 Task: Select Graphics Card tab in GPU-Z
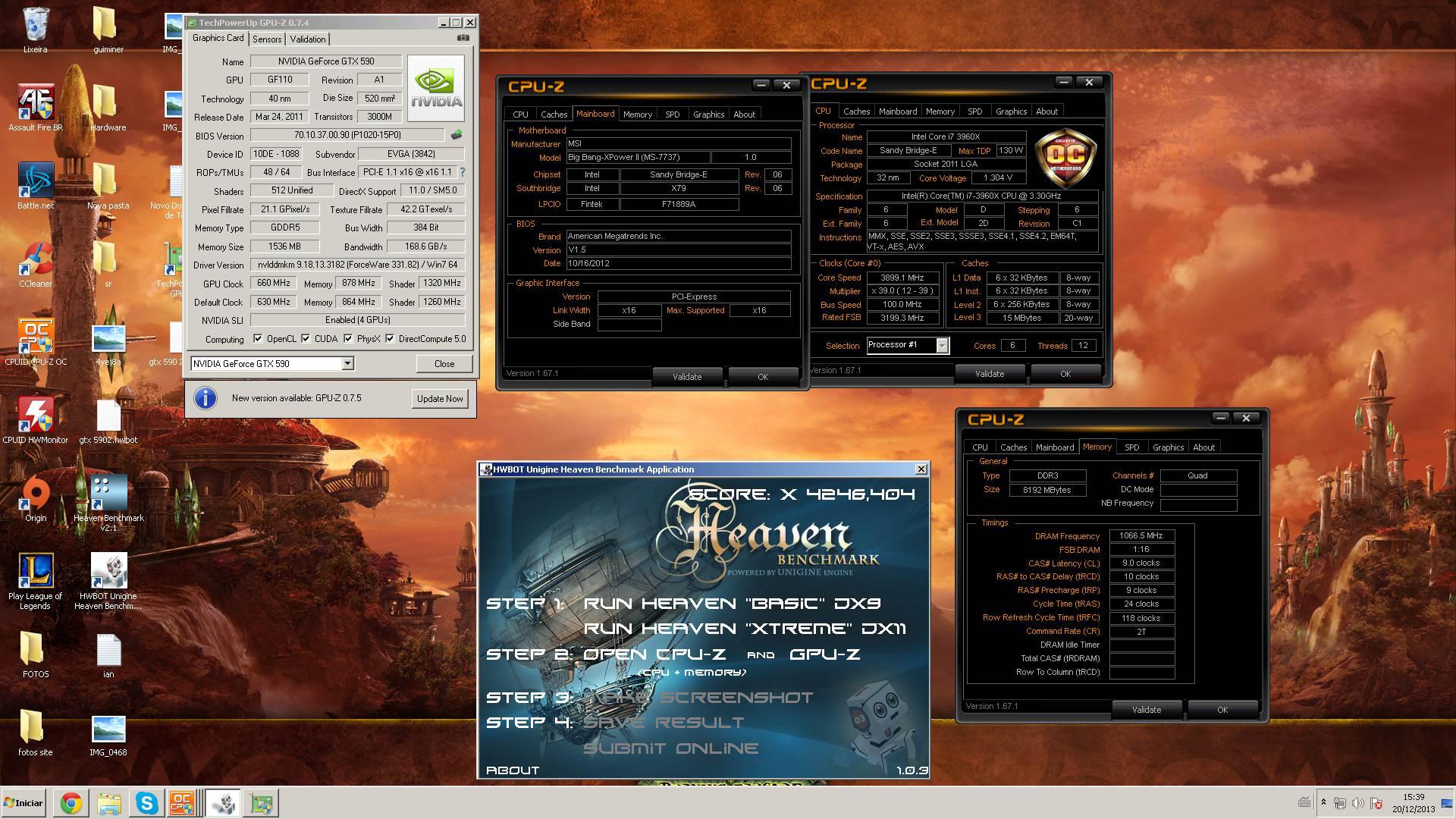tap(218, 38)
